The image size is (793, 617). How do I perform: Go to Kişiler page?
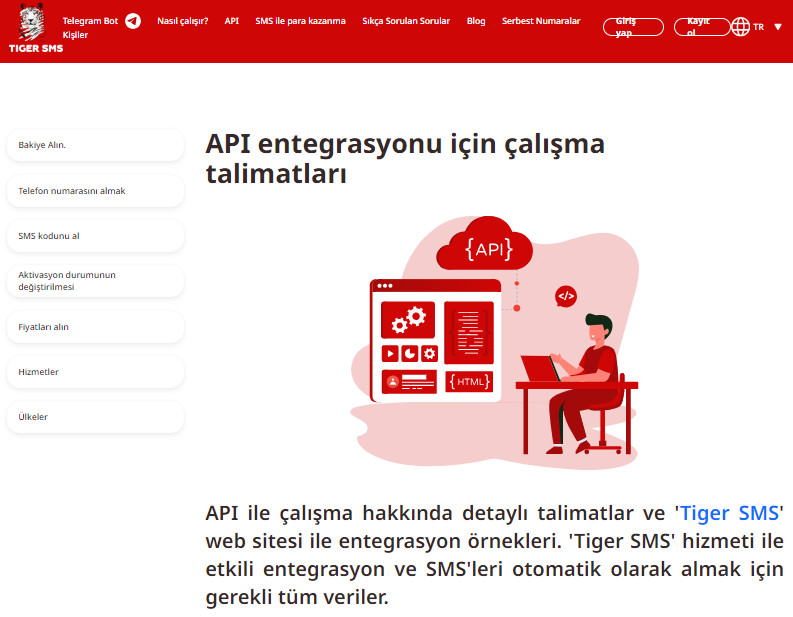coord(75,35)
